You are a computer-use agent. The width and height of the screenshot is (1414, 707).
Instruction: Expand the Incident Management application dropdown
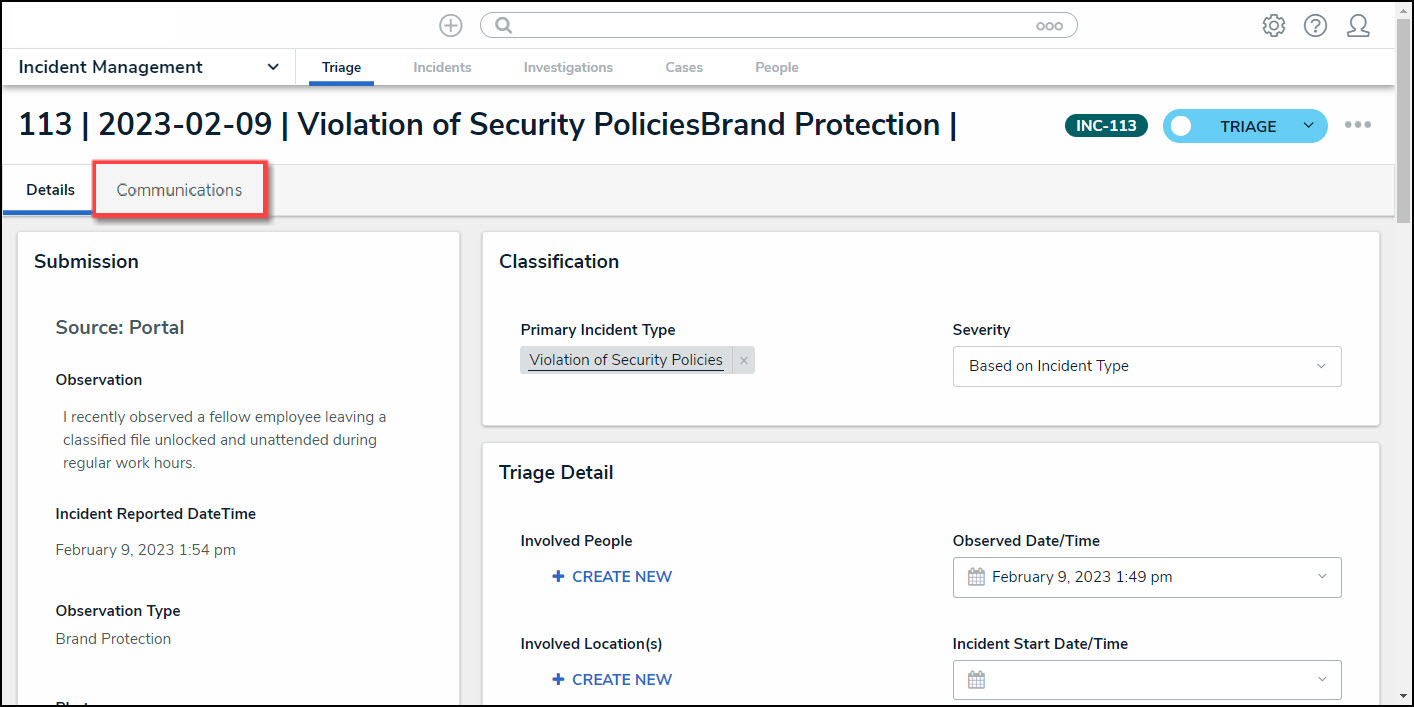(x=273, y=67)
